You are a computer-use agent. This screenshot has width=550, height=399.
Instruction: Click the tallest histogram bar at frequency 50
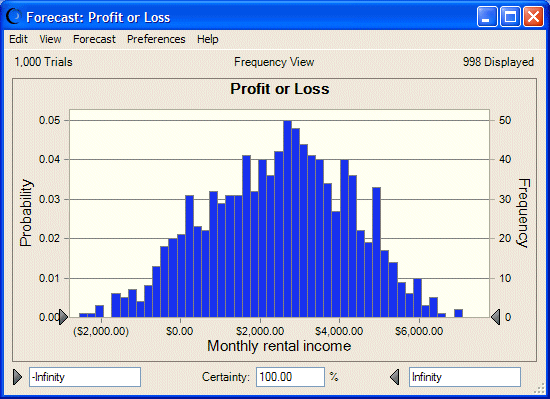pos(287,219)
